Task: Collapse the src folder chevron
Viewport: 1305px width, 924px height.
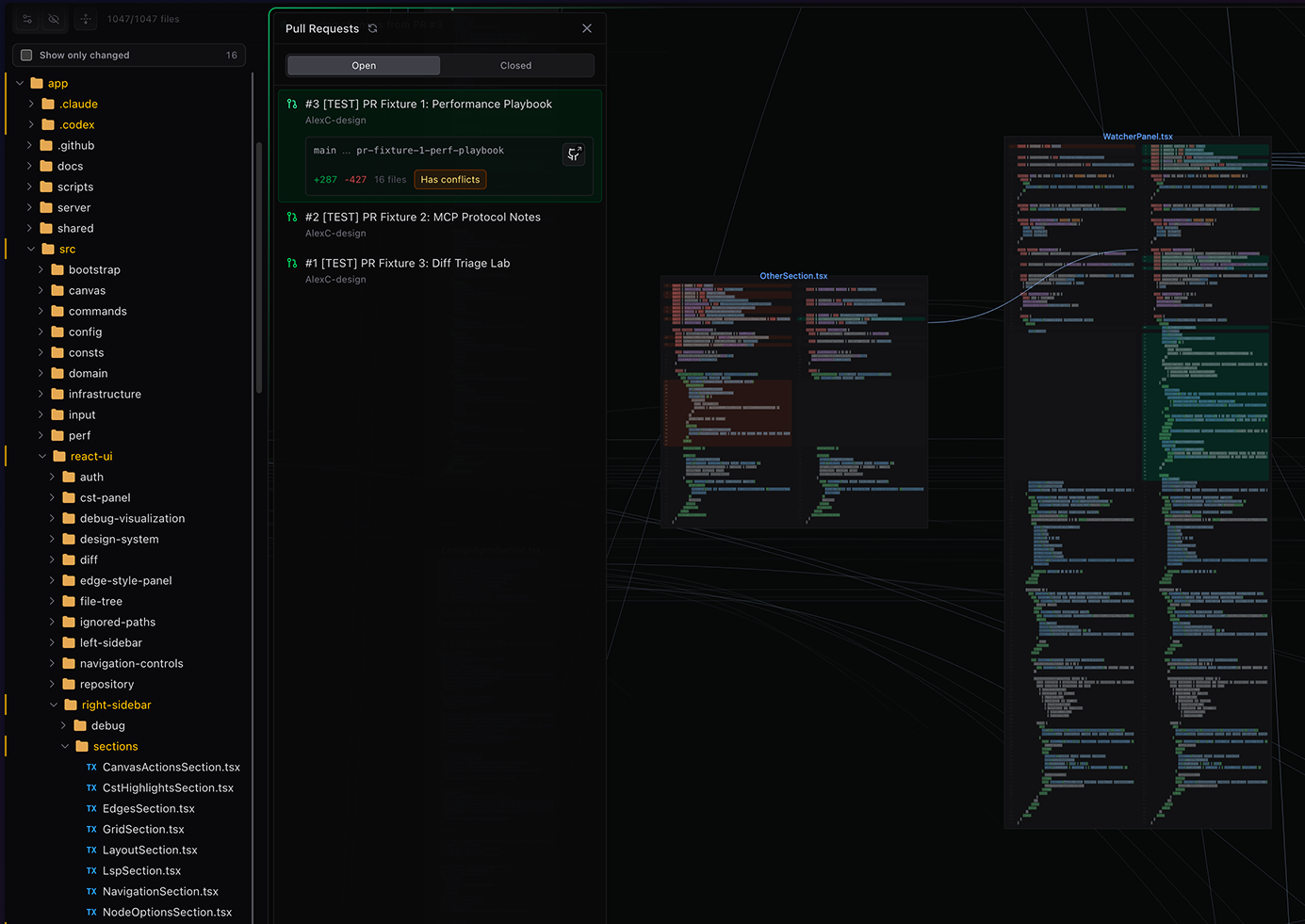Action: pyautogui.click(x=31, y=249)
